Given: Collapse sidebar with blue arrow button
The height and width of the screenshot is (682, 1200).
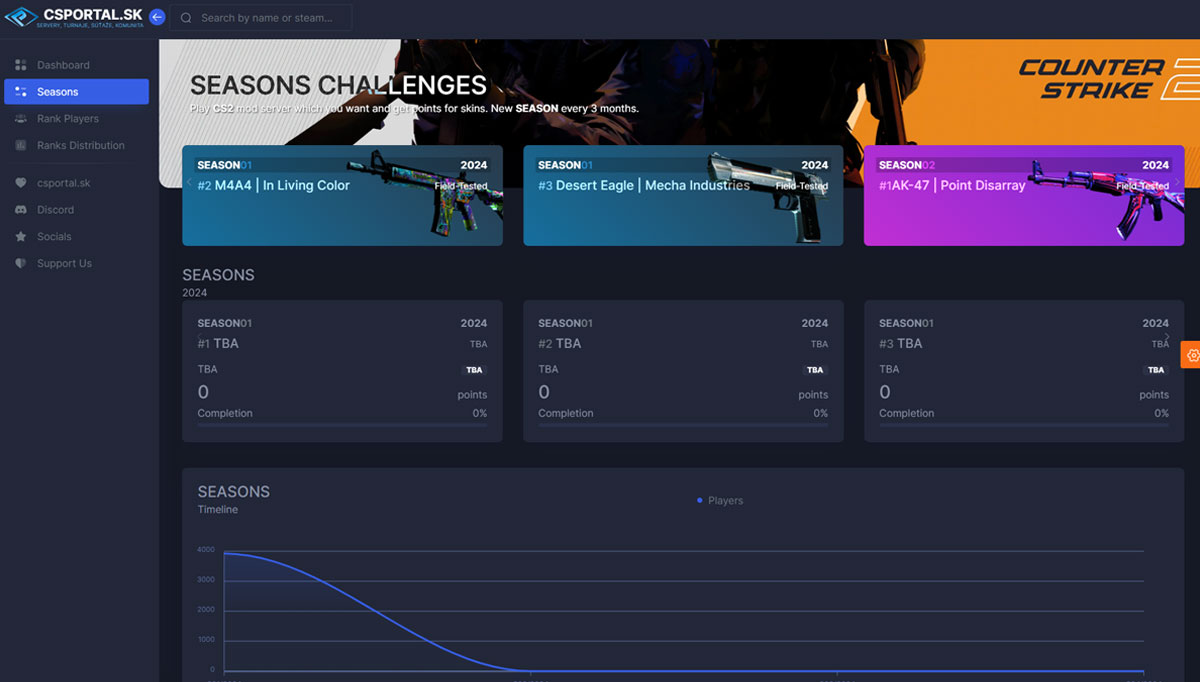Looking at the screenshot, I should [157, 17].
